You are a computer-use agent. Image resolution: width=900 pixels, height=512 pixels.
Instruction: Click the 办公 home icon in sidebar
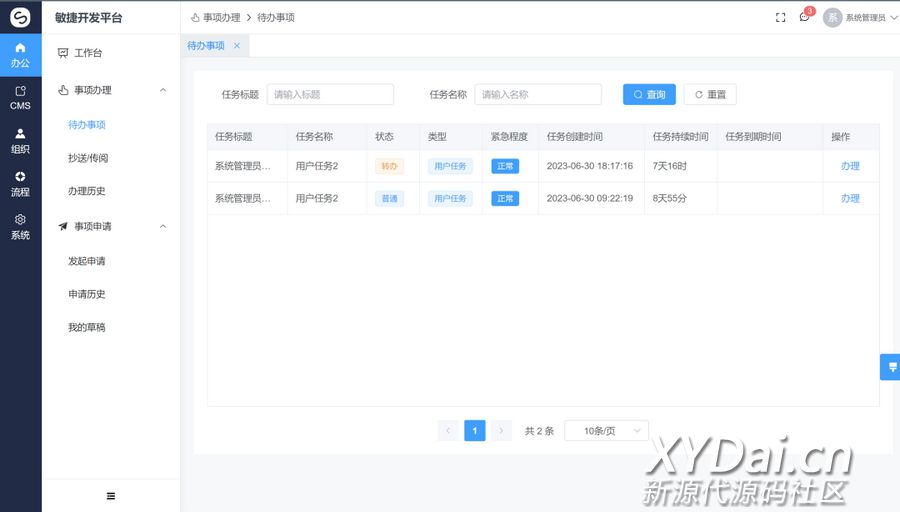pyautogui.click(x=20, y=54)
